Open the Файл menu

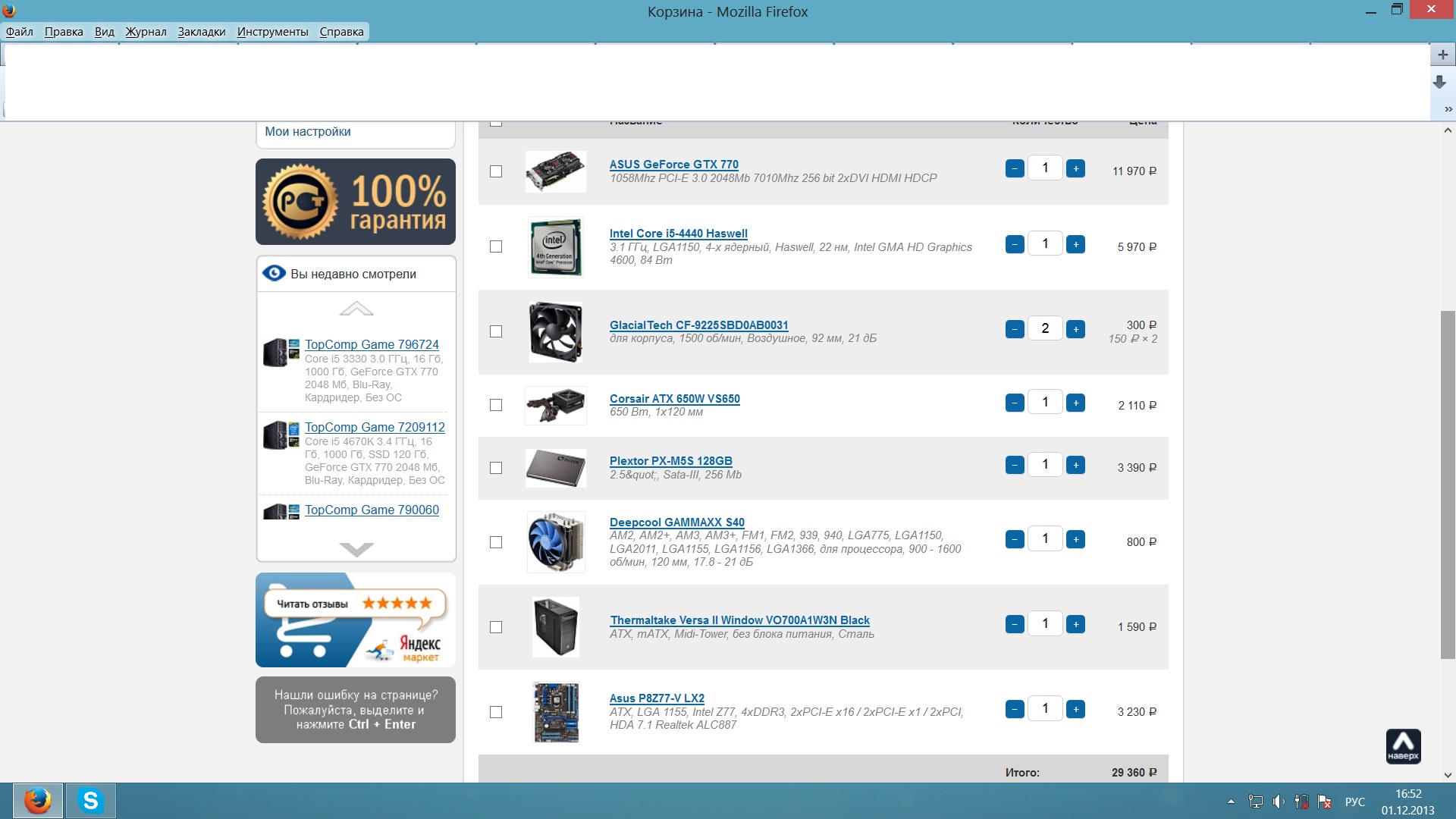coord(20,32)
